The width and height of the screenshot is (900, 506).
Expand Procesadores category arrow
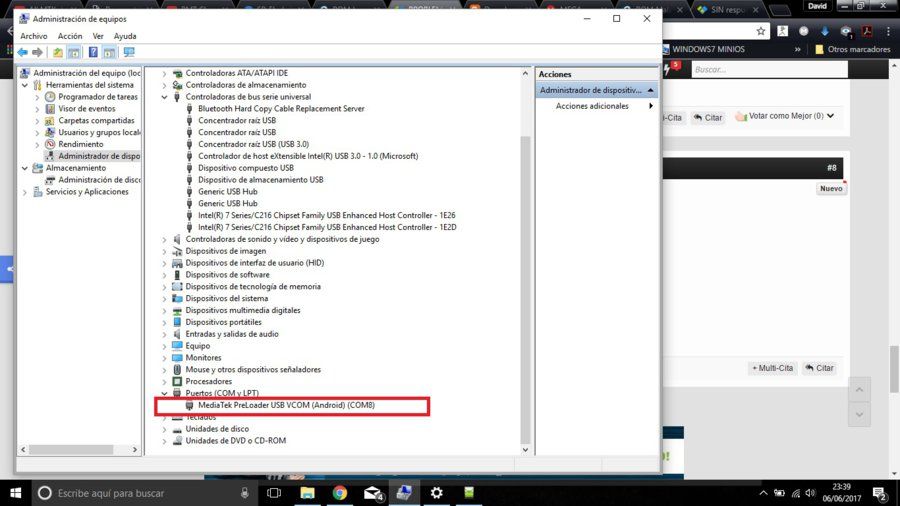pyautogui.click(x=164, y=382)
